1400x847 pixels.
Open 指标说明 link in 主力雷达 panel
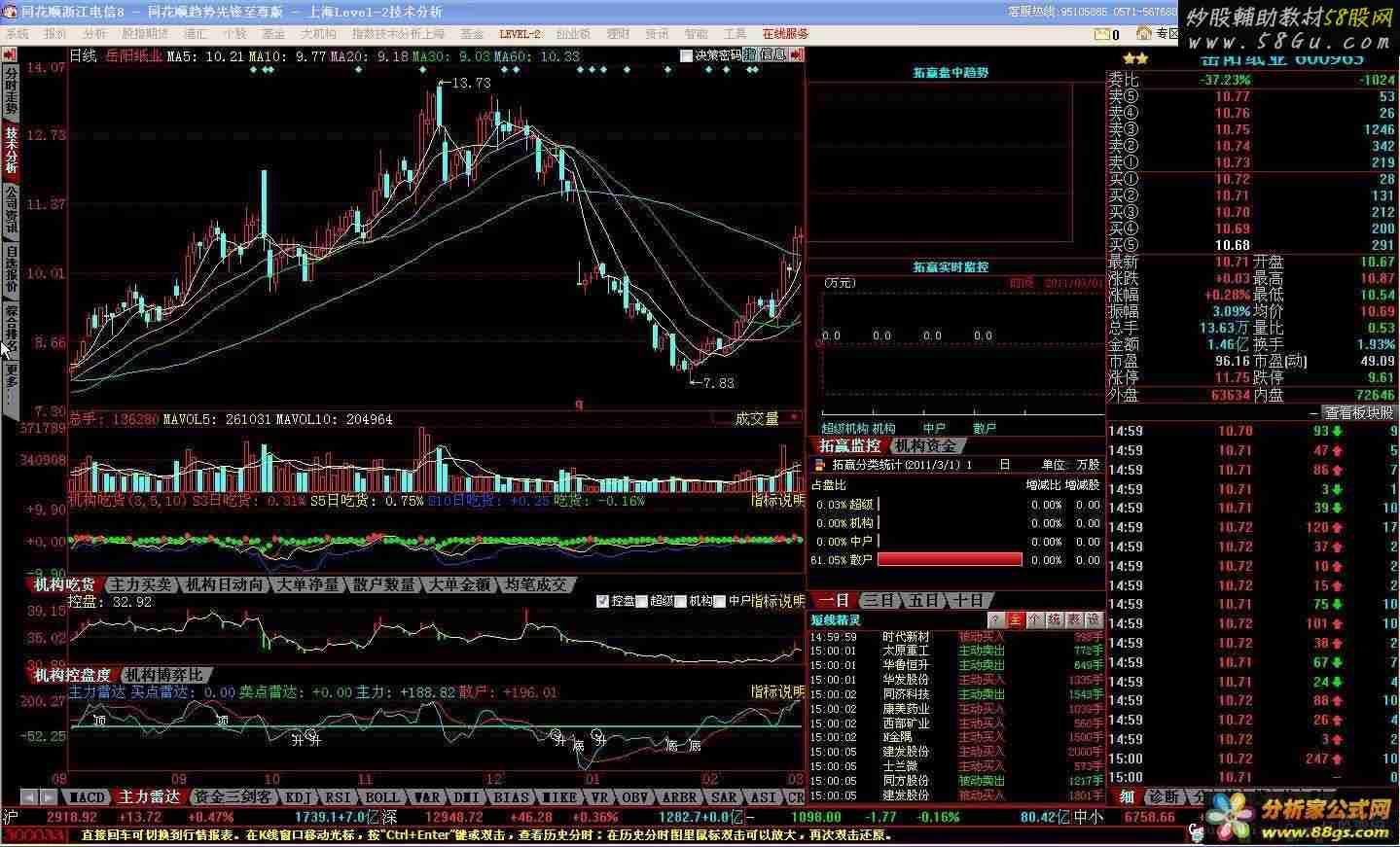tap(778, 691)
